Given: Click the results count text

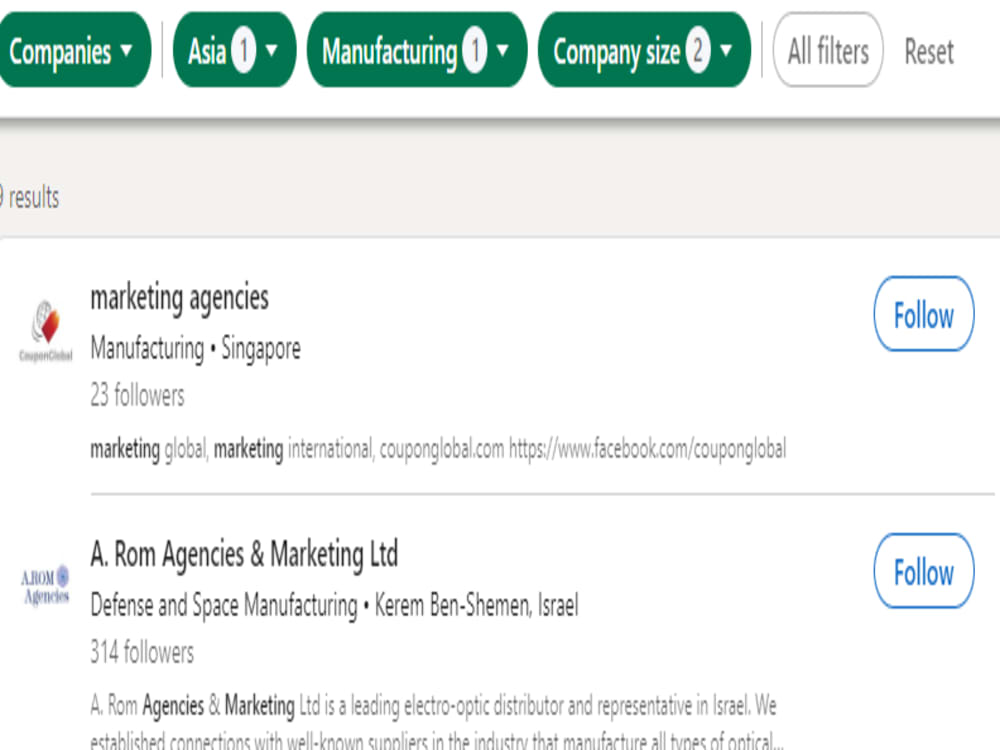Looking at the screenshot, I should tap(29, 197).
